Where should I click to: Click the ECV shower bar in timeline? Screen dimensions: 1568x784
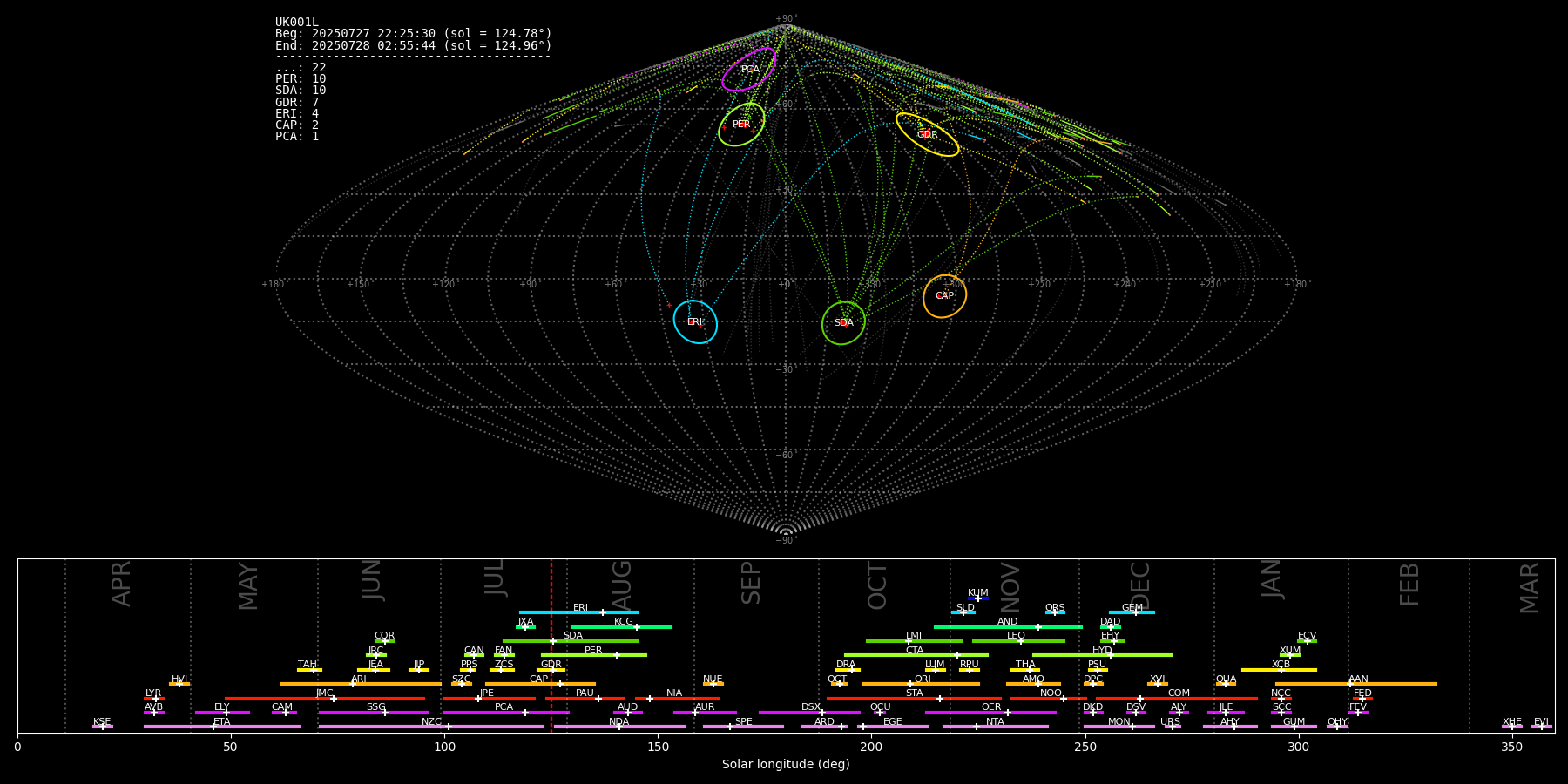(x=1307, y=641)
